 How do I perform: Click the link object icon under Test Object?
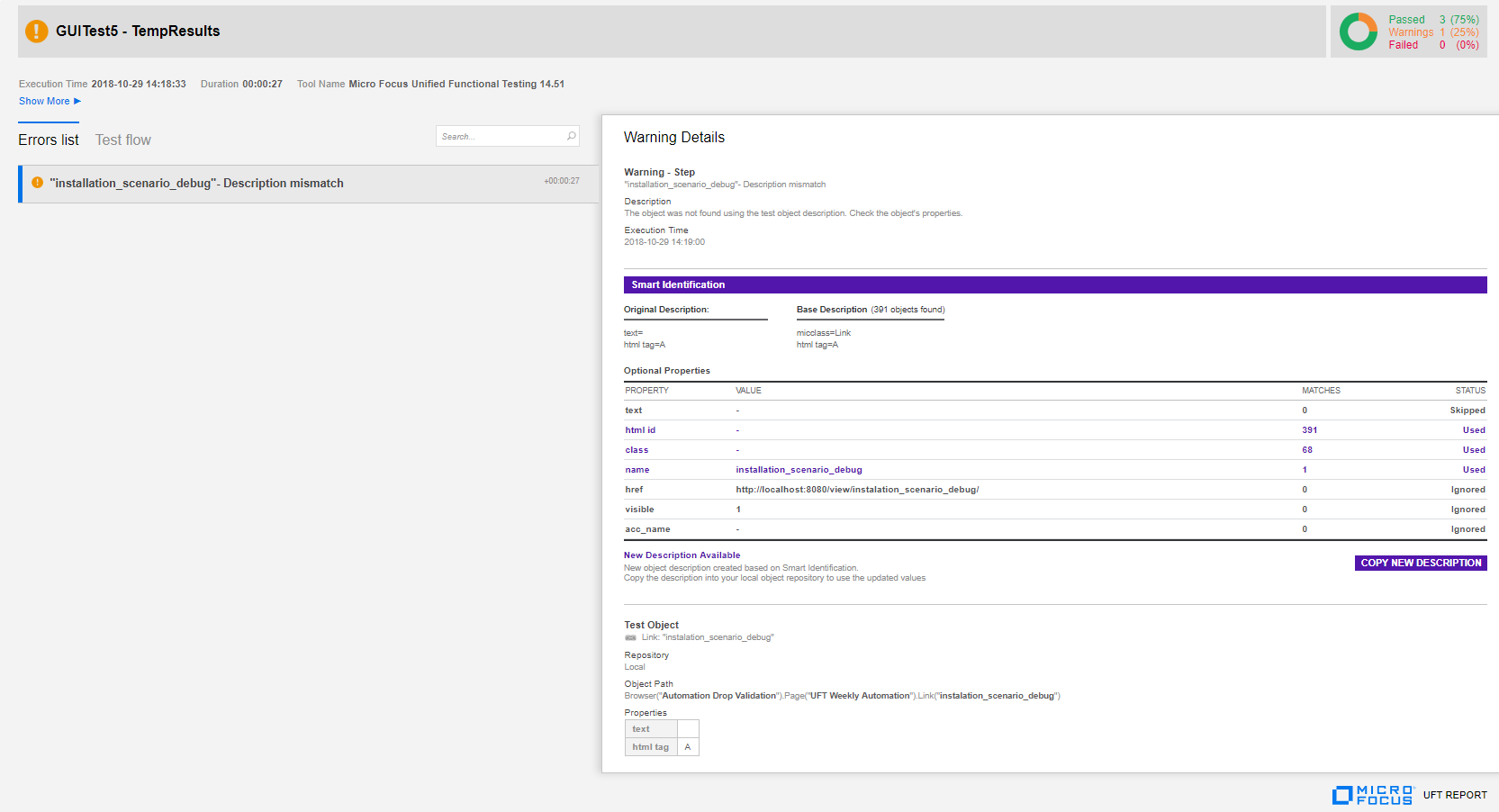click(630, 637)
